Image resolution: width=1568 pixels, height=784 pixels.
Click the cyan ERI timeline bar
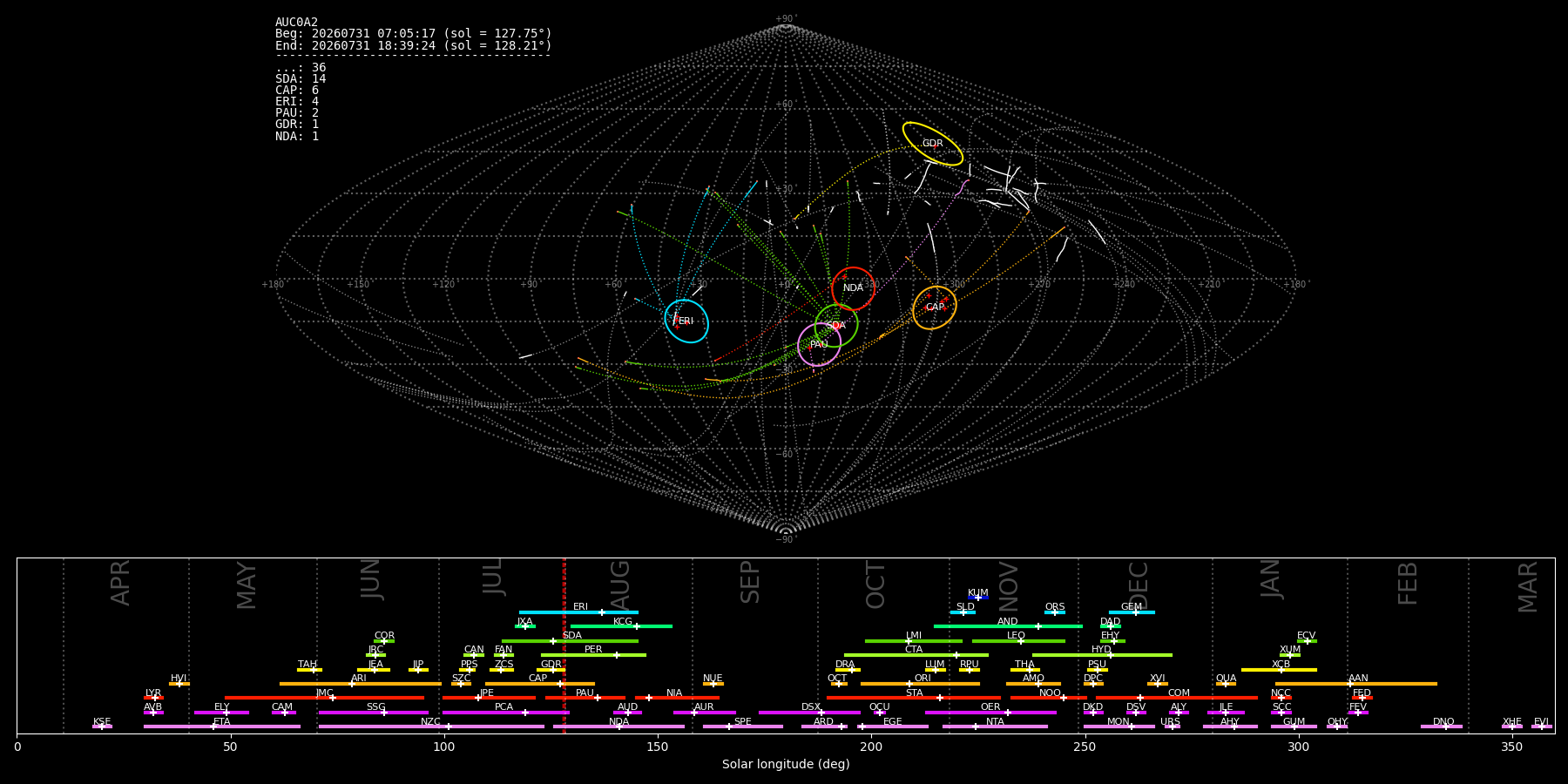(578, 612)
